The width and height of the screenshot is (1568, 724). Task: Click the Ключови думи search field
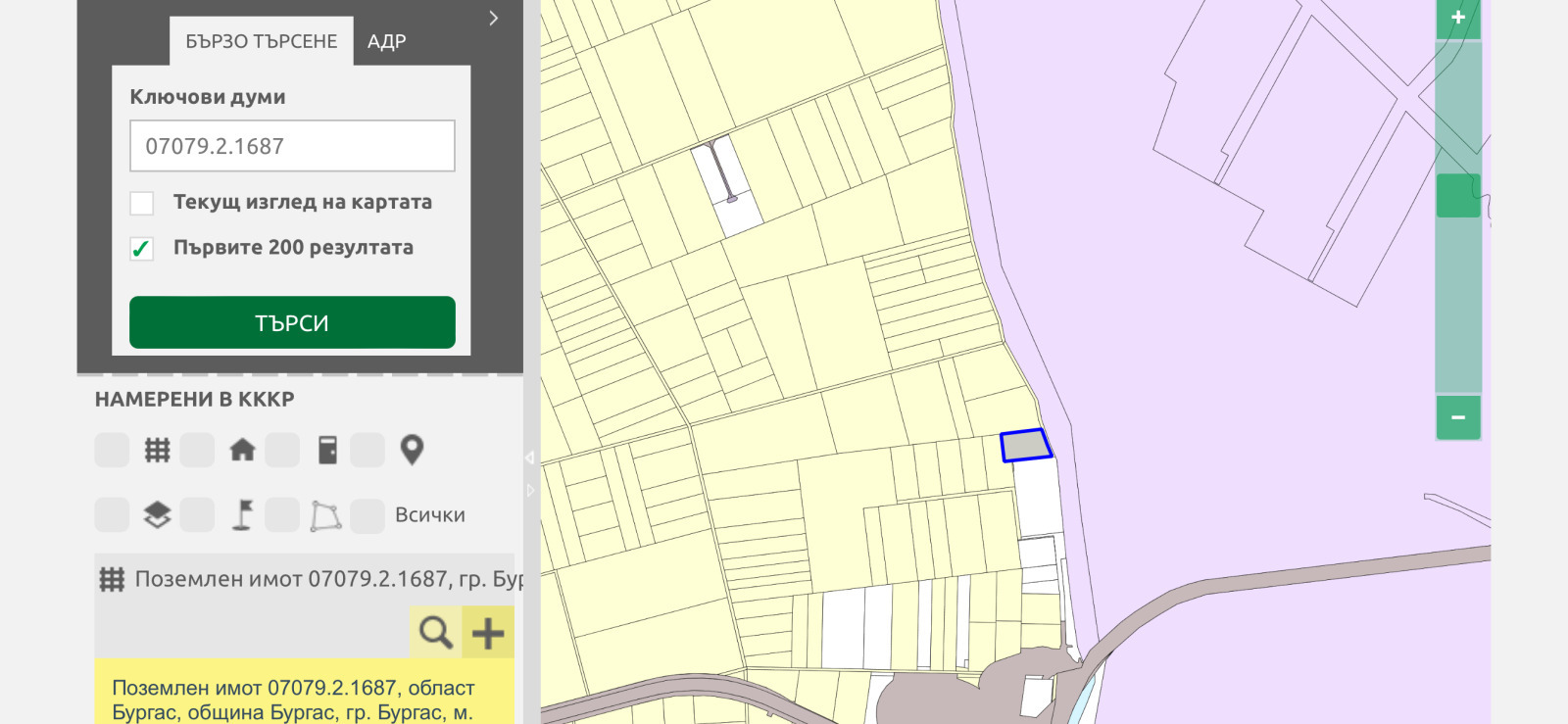(x=292, y=146)
